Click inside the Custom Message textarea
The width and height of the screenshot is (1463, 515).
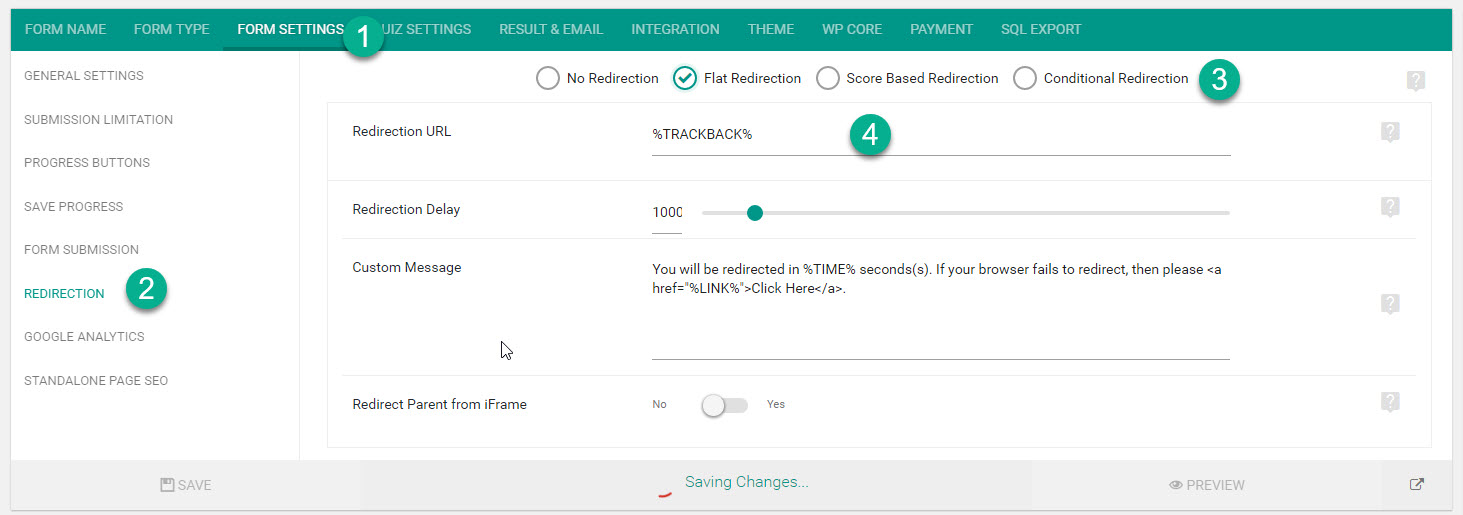click(940, 308)
